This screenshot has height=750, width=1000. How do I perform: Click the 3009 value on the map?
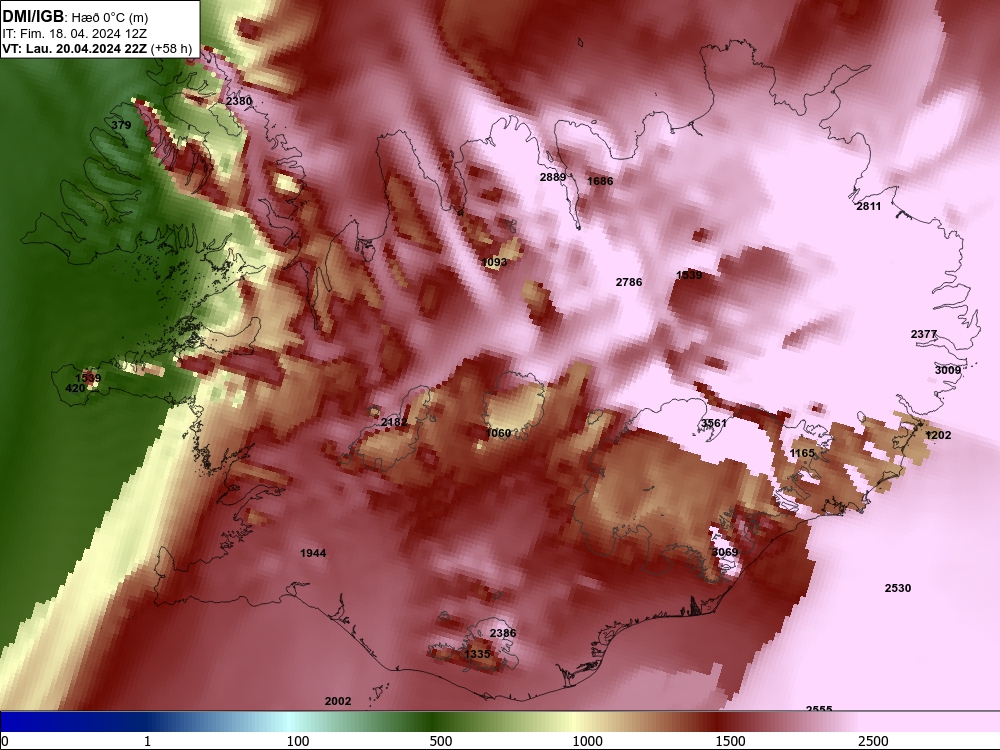pos(948,370)
